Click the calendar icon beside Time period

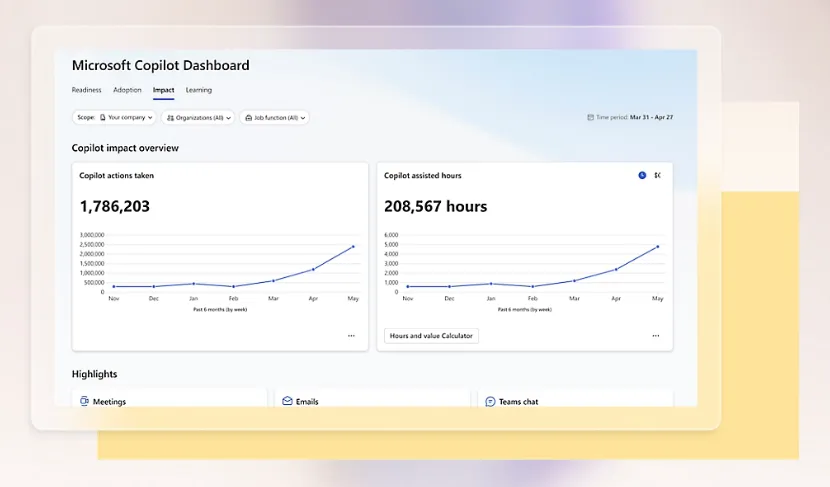(x=590, y=118)
